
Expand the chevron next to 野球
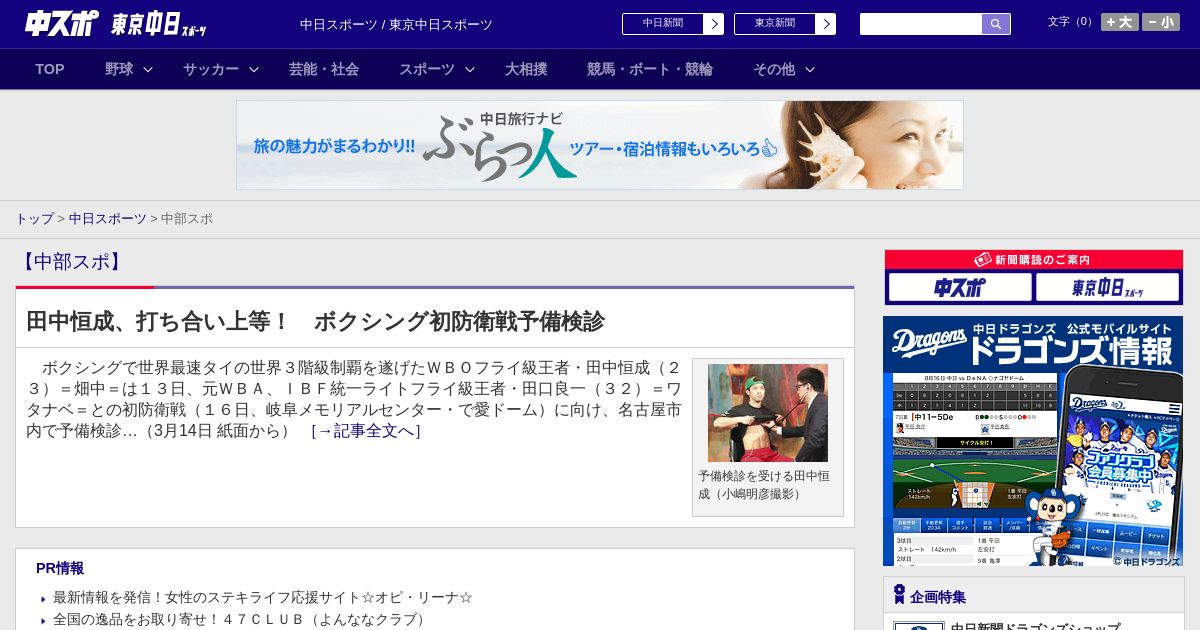pyautogui.click(x=148, y=69)
